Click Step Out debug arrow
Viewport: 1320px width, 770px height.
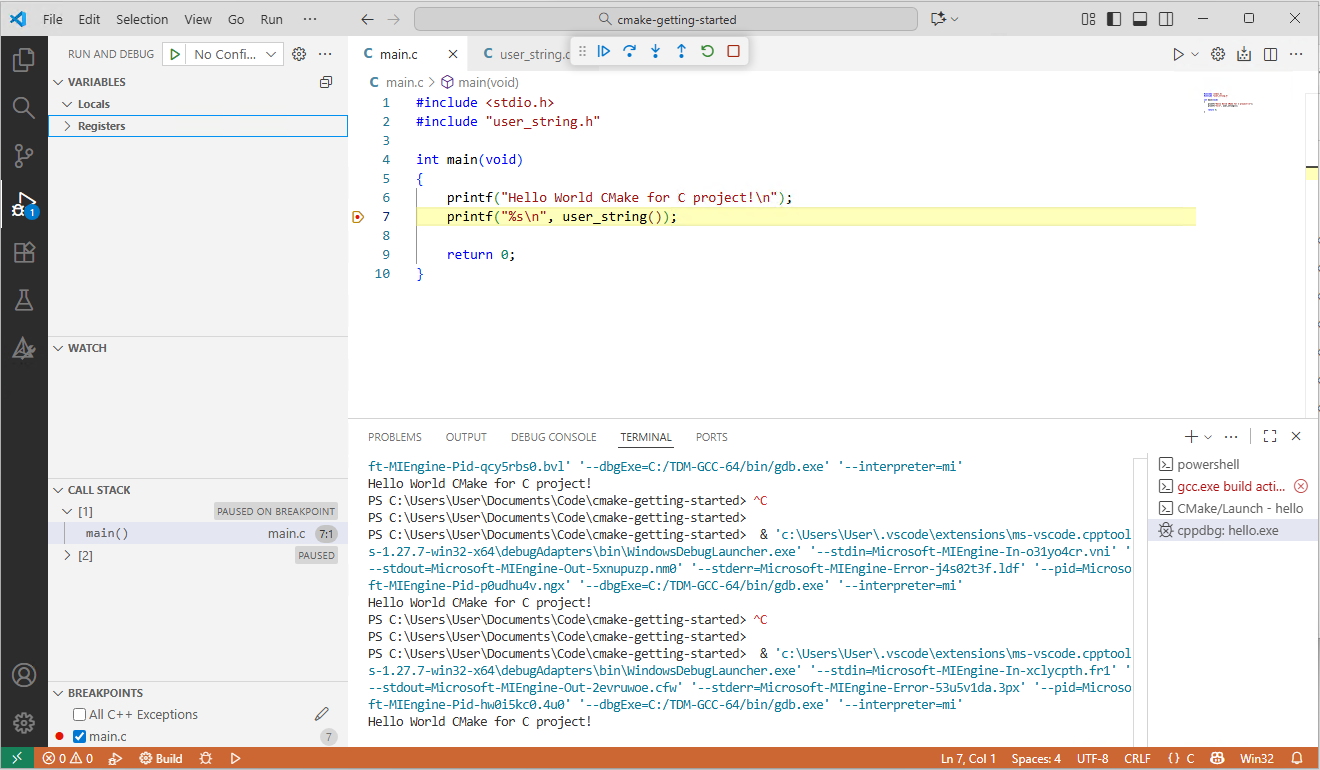pyautogui.click(x=682, y=51)
